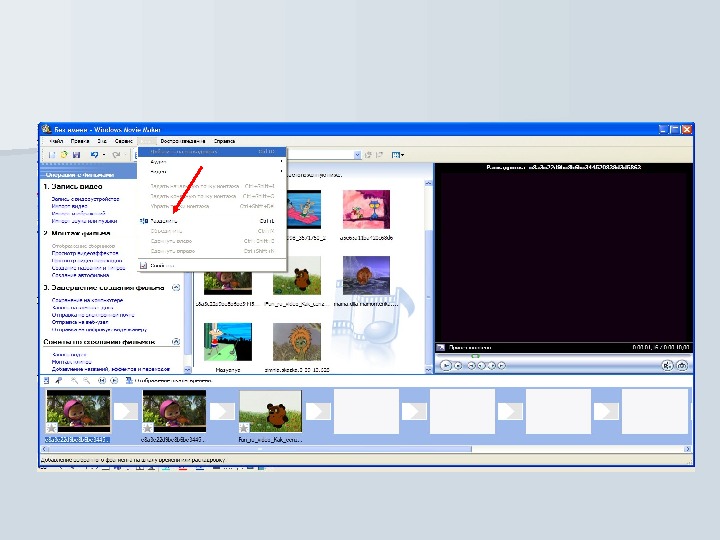The image size is (720, 540).
Task: Click transition cell after first storyboard clip
Action: [126, 411]
